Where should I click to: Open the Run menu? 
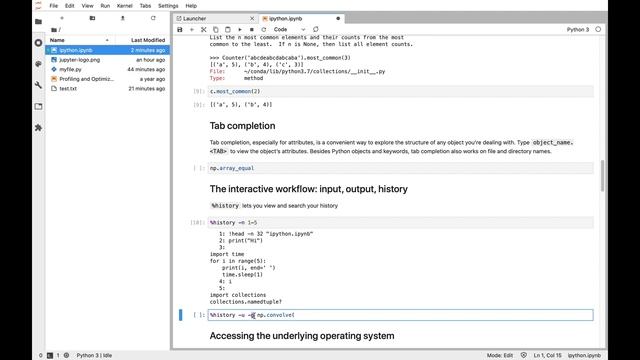point(105,6)
